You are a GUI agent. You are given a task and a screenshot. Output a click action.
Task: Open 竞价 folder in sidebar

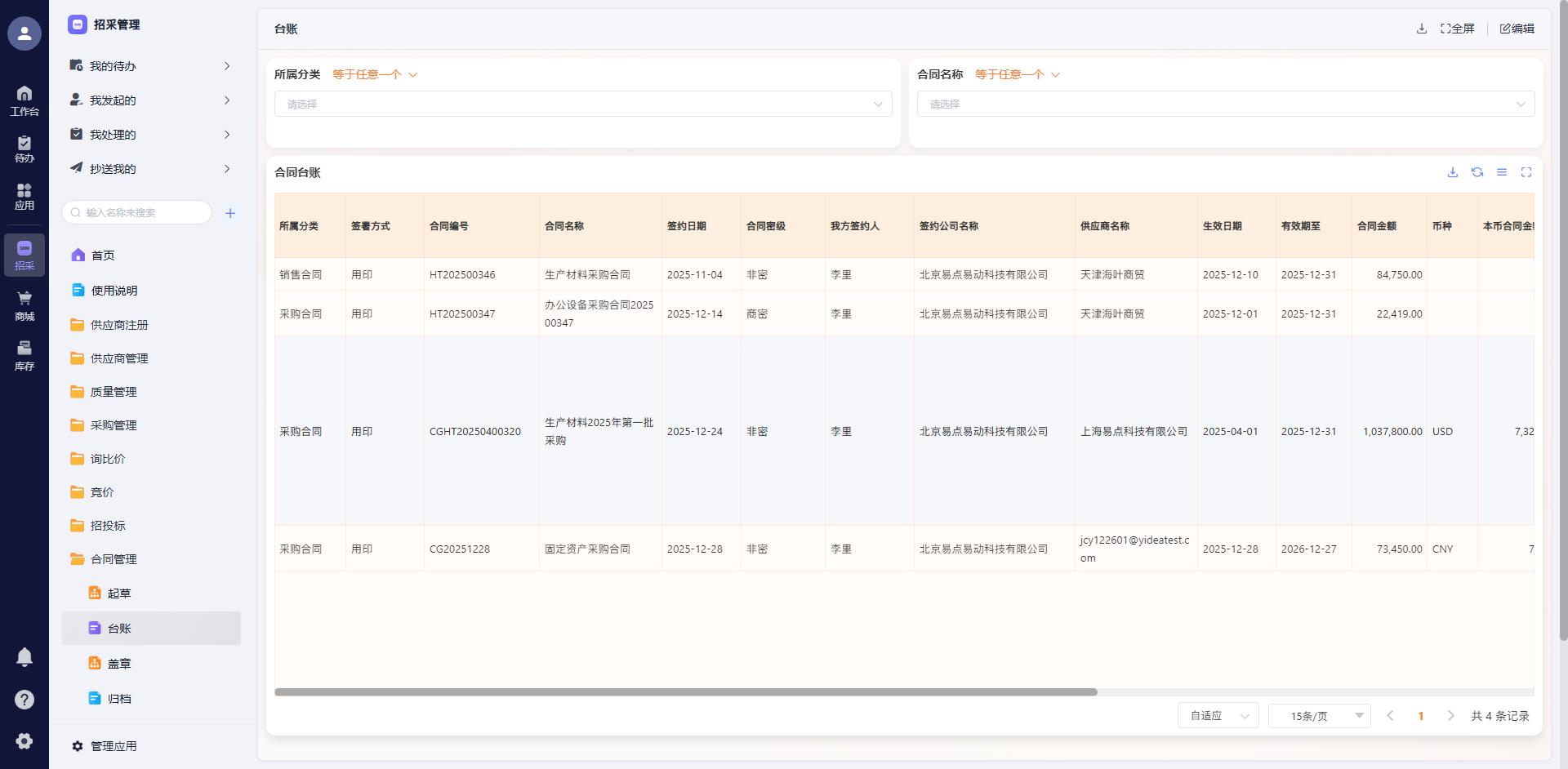point(151,492)
